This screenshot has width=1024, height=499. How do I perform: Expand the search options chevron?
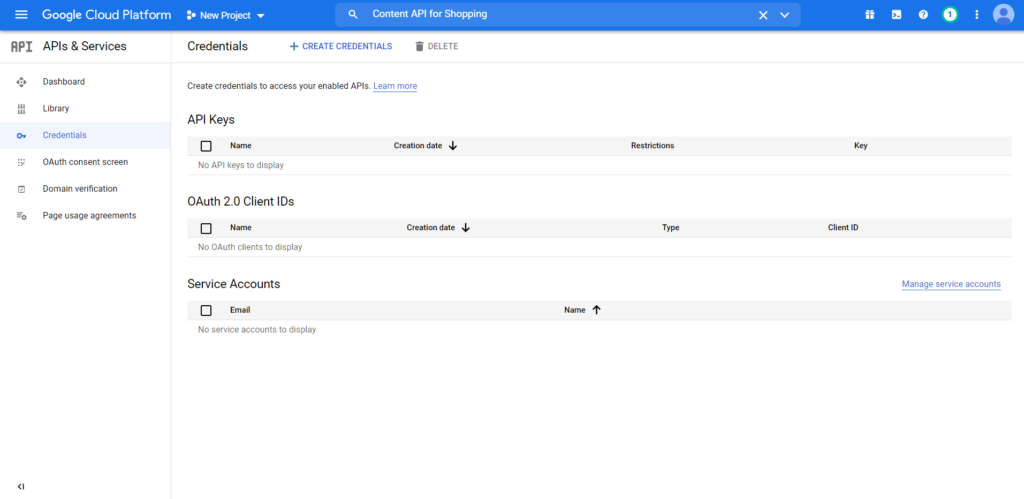tap(785, 15)
